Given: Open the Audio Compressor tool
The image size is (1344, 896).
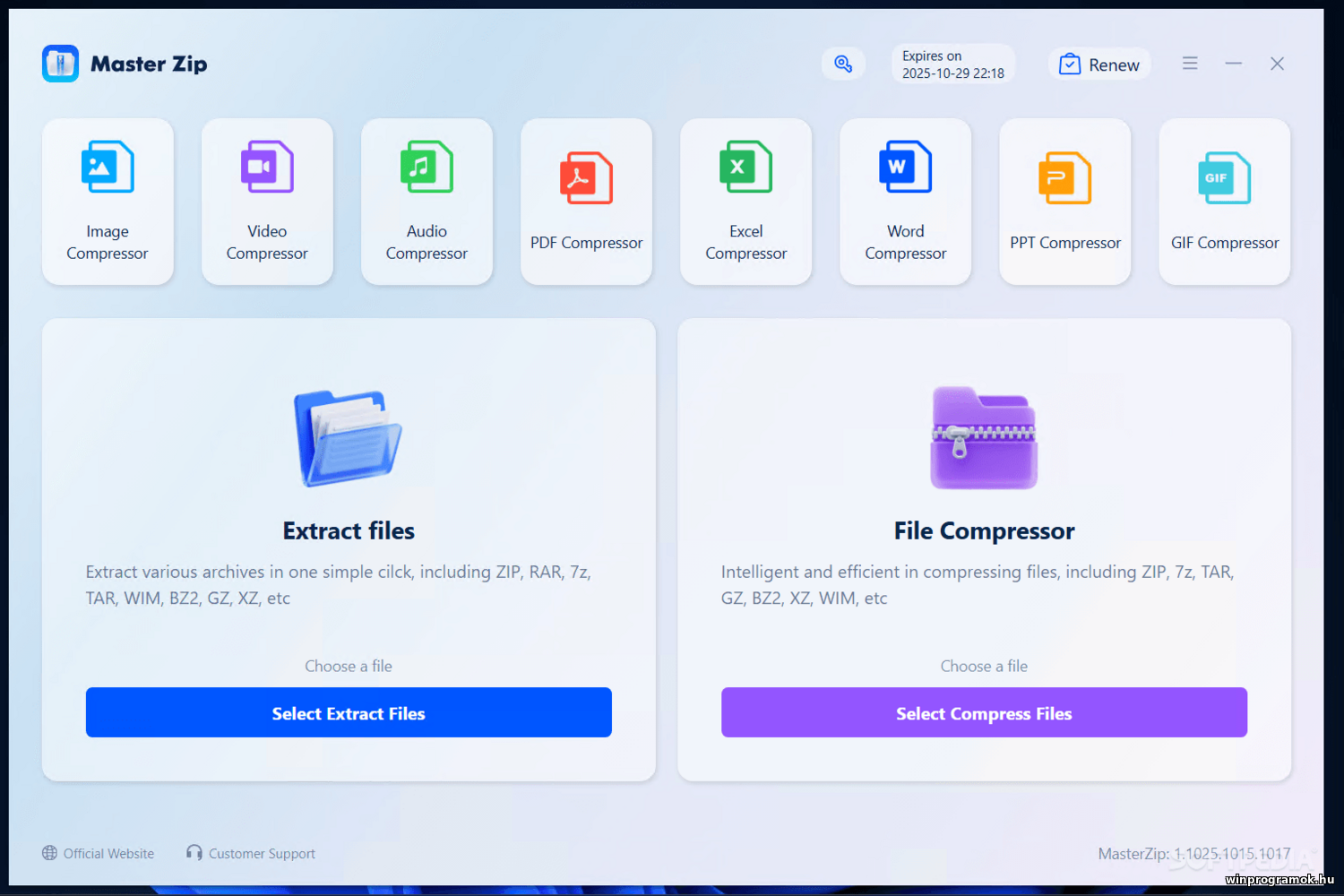Looking at the screenshot, I should (x=426, y=202).
